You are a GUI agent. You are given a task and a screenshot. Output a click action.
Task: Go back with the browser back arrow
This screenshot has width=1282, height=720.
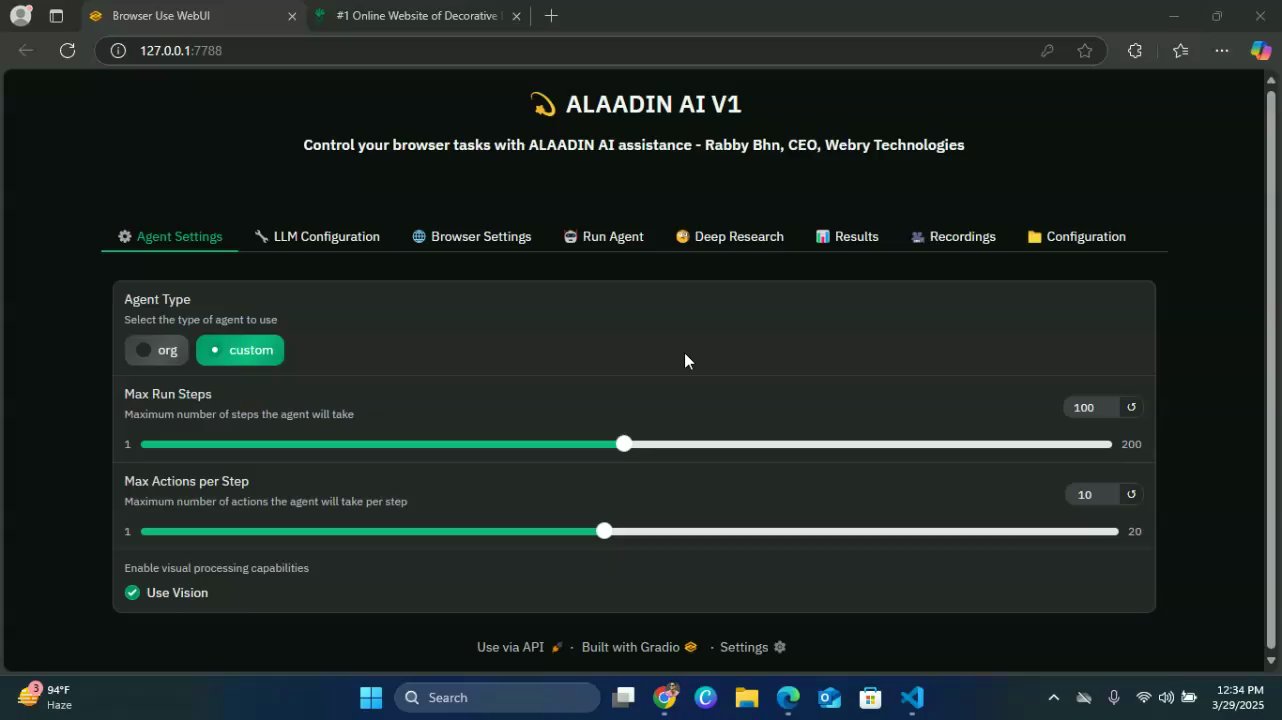click(26, 50)
